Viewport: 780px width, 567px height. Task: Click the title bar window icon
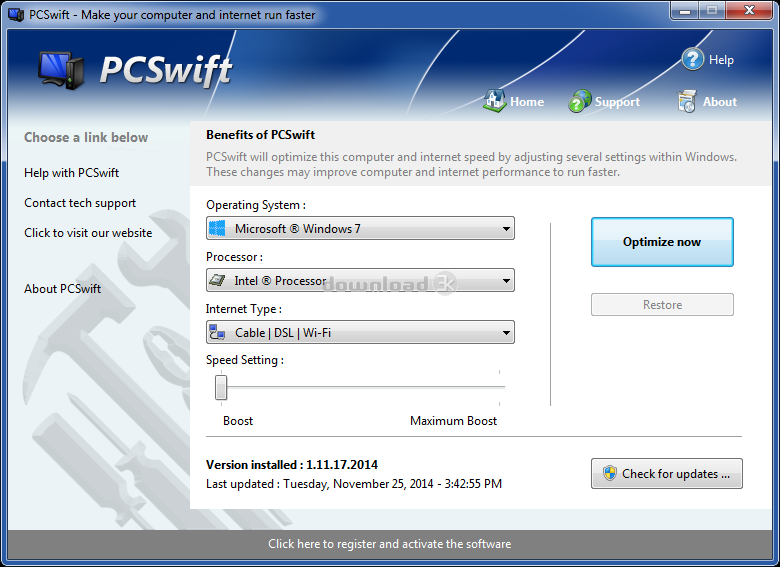[x=15, y=14]
